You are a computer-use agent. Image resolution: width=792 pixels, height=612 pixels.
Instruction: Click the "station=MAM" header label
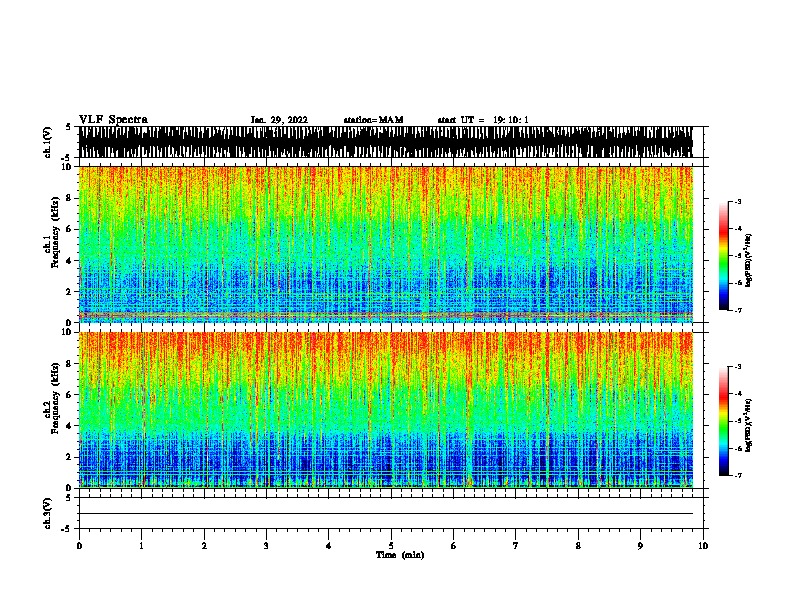click(x=373, y=120)
